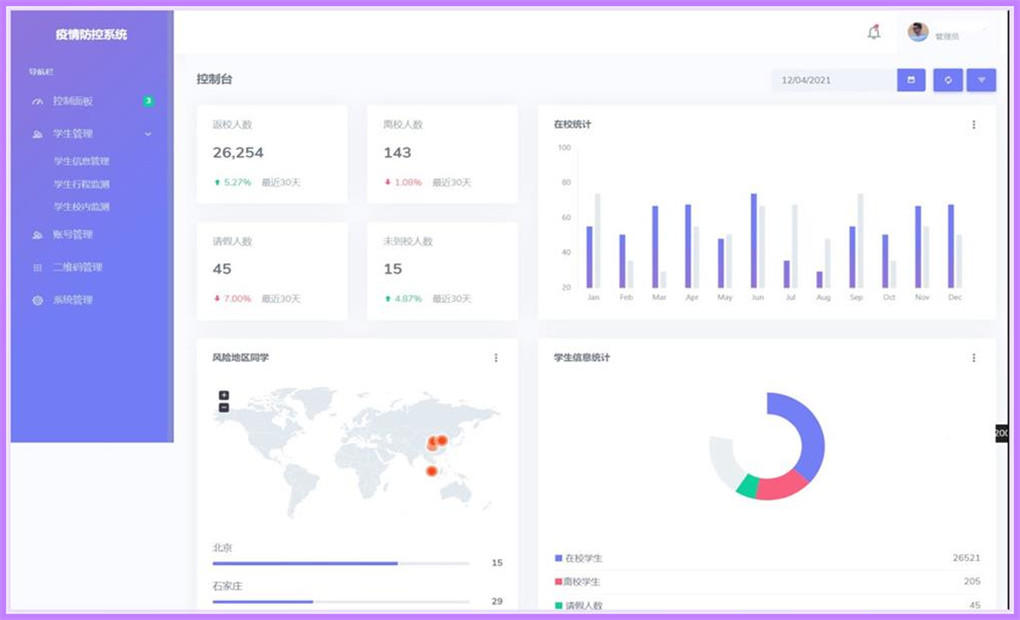Click the 45 value in 请假人数 card

tap(222, 269)
